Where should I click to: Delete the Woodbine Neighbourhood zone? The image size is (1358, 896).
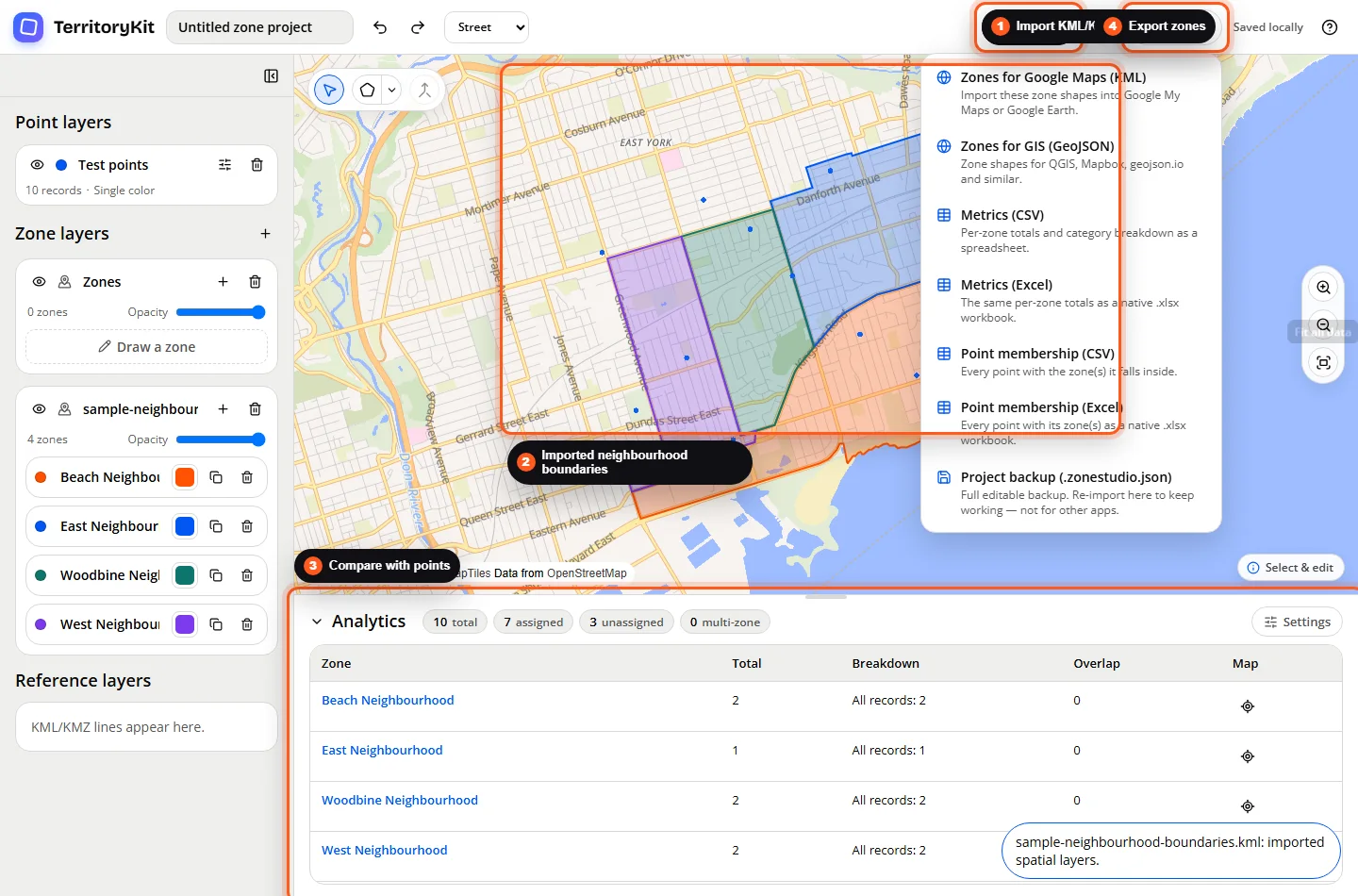(x=247, y=575)
